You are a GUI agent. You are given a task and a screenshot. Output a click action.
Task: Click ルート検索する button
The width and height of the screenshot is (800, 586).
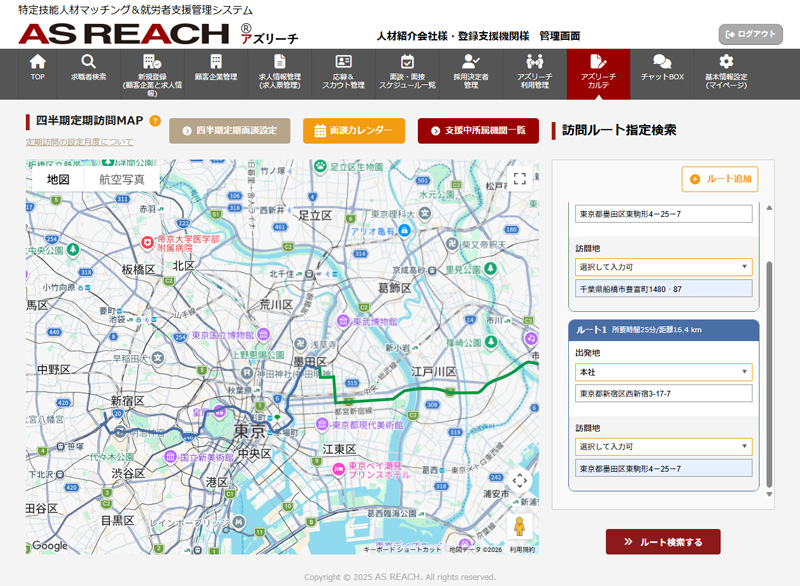coord(663,542)
